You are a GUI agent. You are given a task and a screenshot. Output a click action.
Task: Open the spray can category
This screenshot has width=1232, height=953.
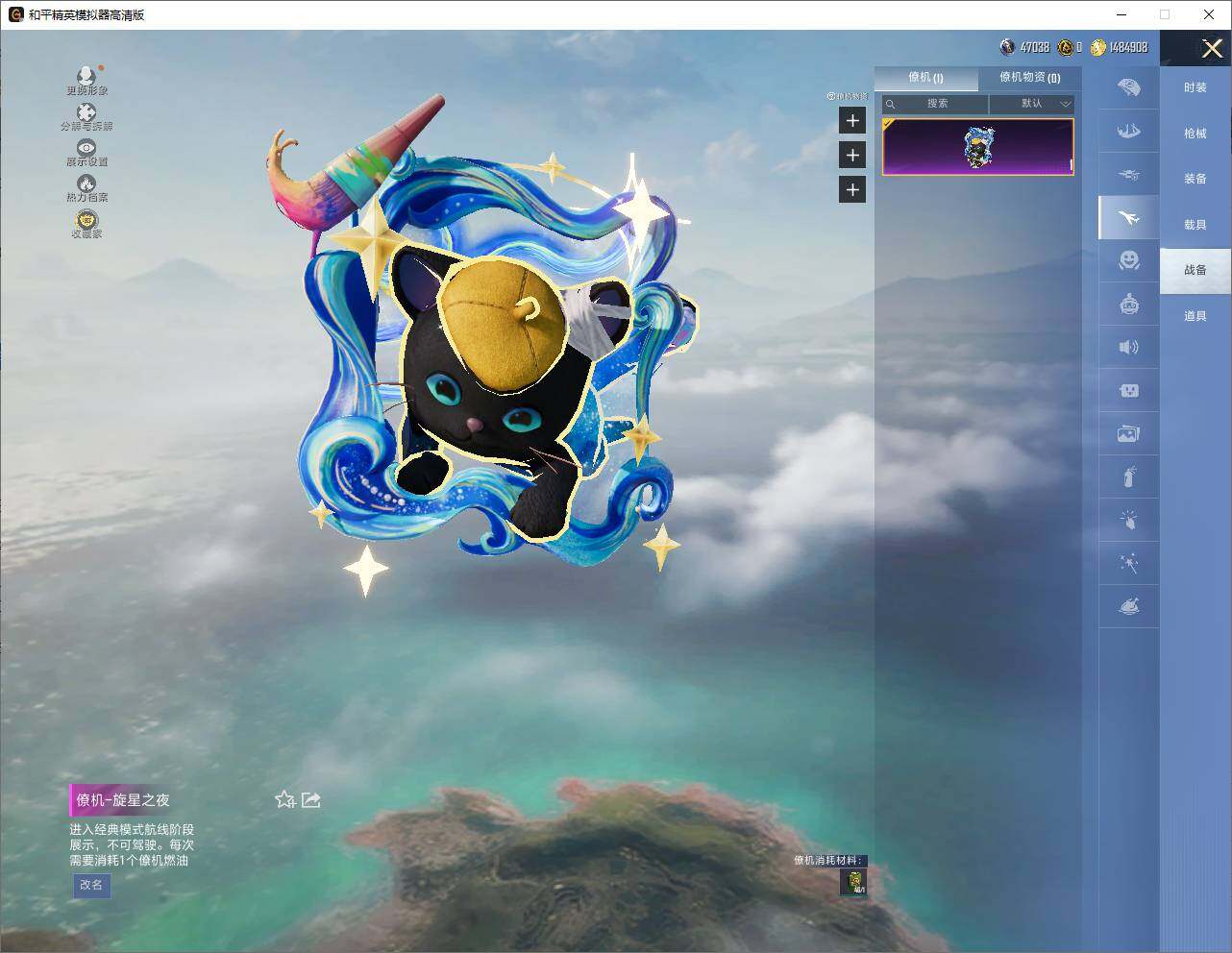pyautogui.click(x=1129, y=476)
